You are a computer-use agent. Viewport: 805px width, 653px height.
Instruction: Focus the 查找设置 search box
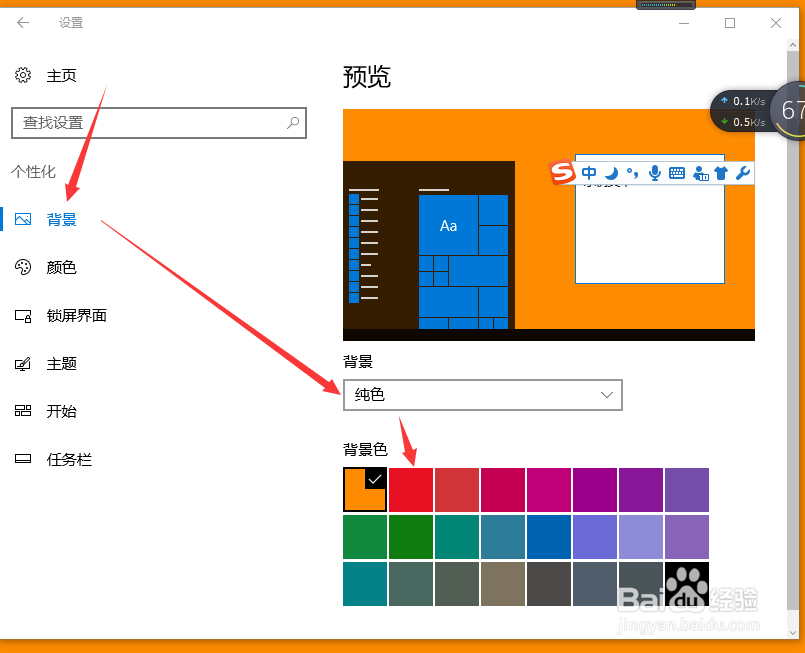pyautogui.click(x=159, y=123)
